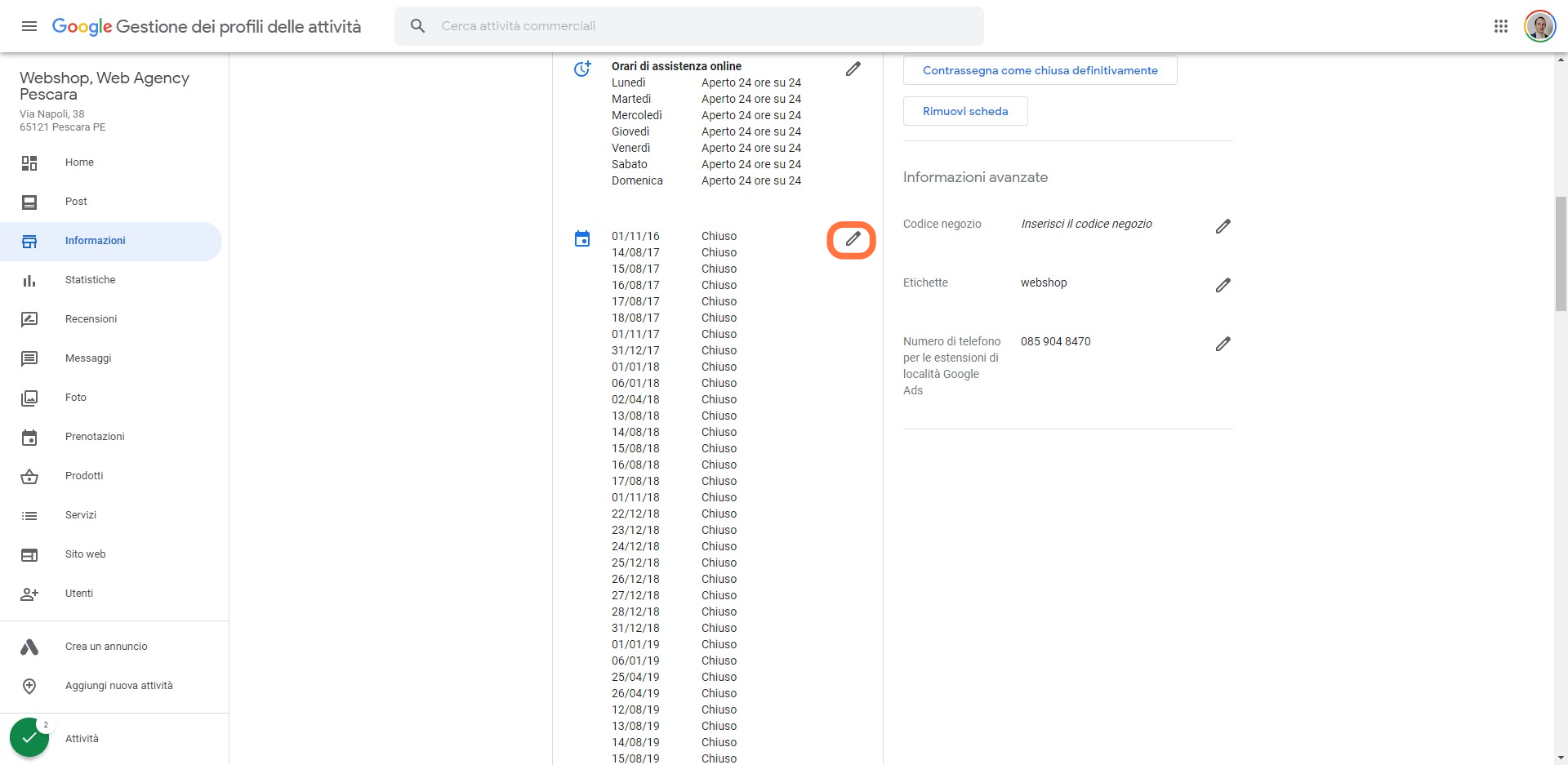
Task: Edit special closed dates pencil
Action: 853,239
